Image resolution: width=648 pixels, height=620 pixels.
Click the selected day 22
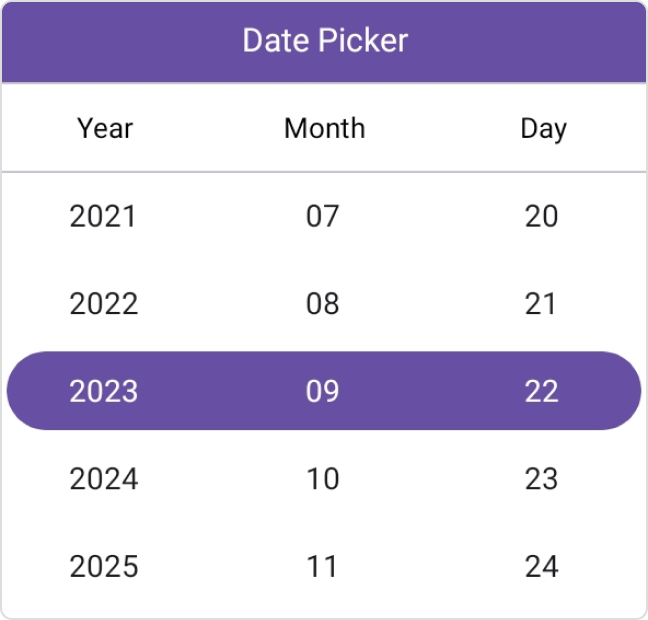[x=542, y=391]
